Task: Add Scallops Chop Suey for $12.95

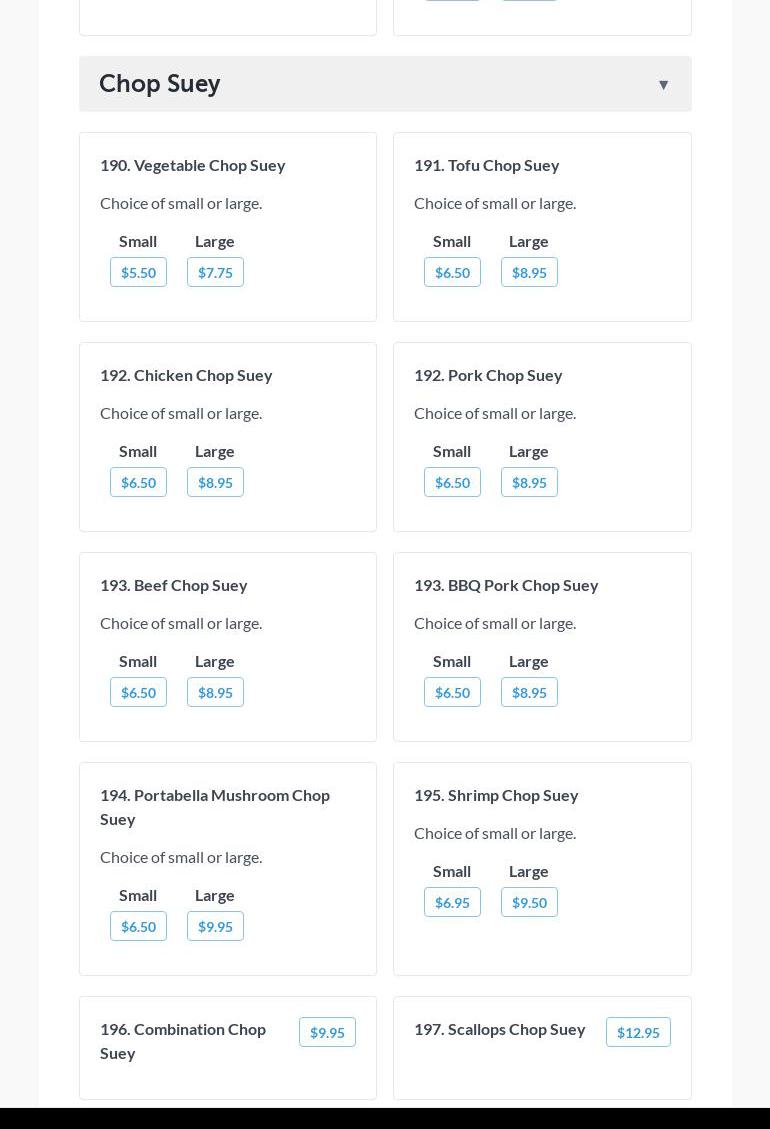Action: tap(638, 1032)
